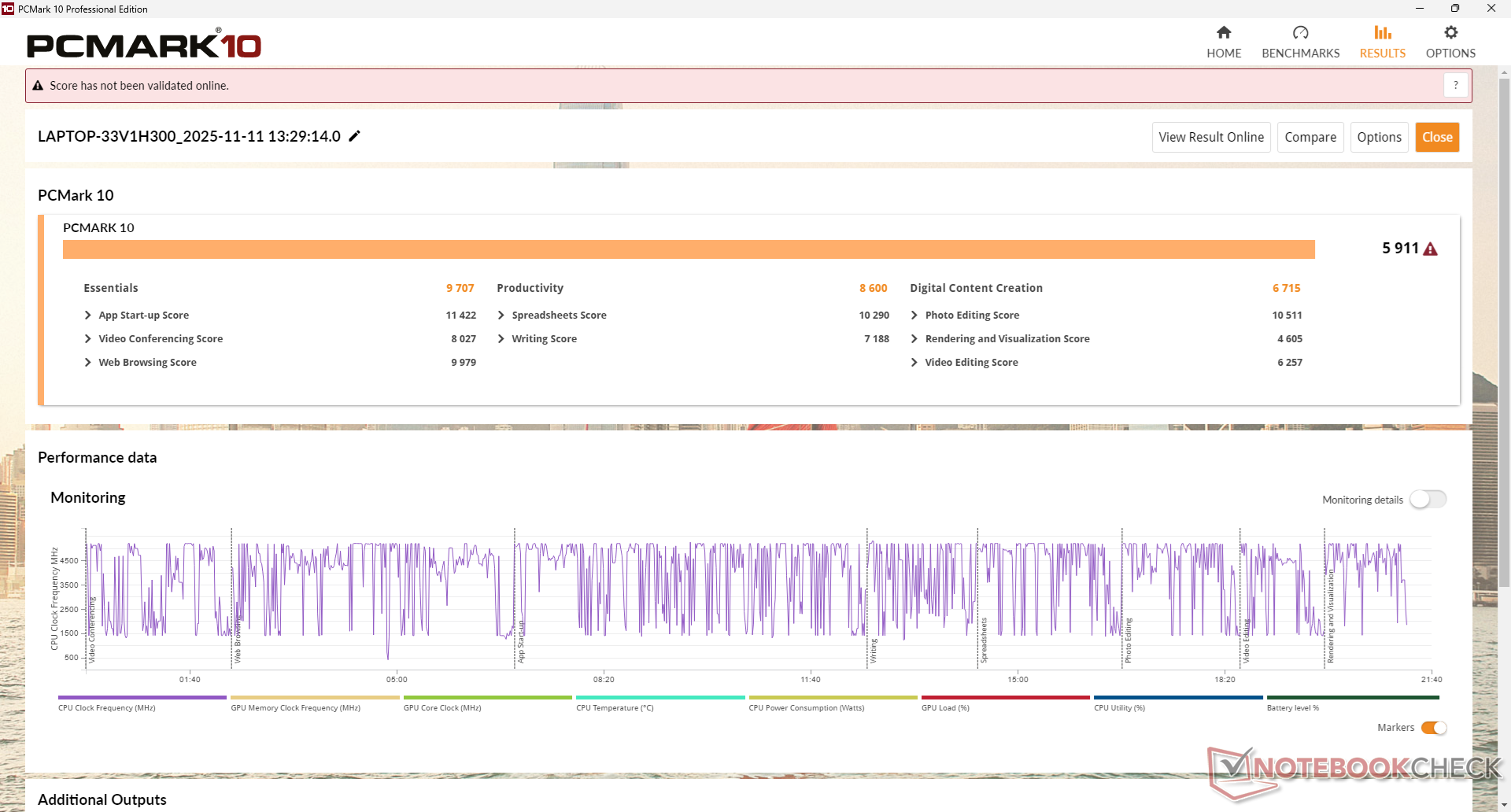Click View Result Online button
This screenshot has width=1511, height=812.
click(x=1210, y=137)
